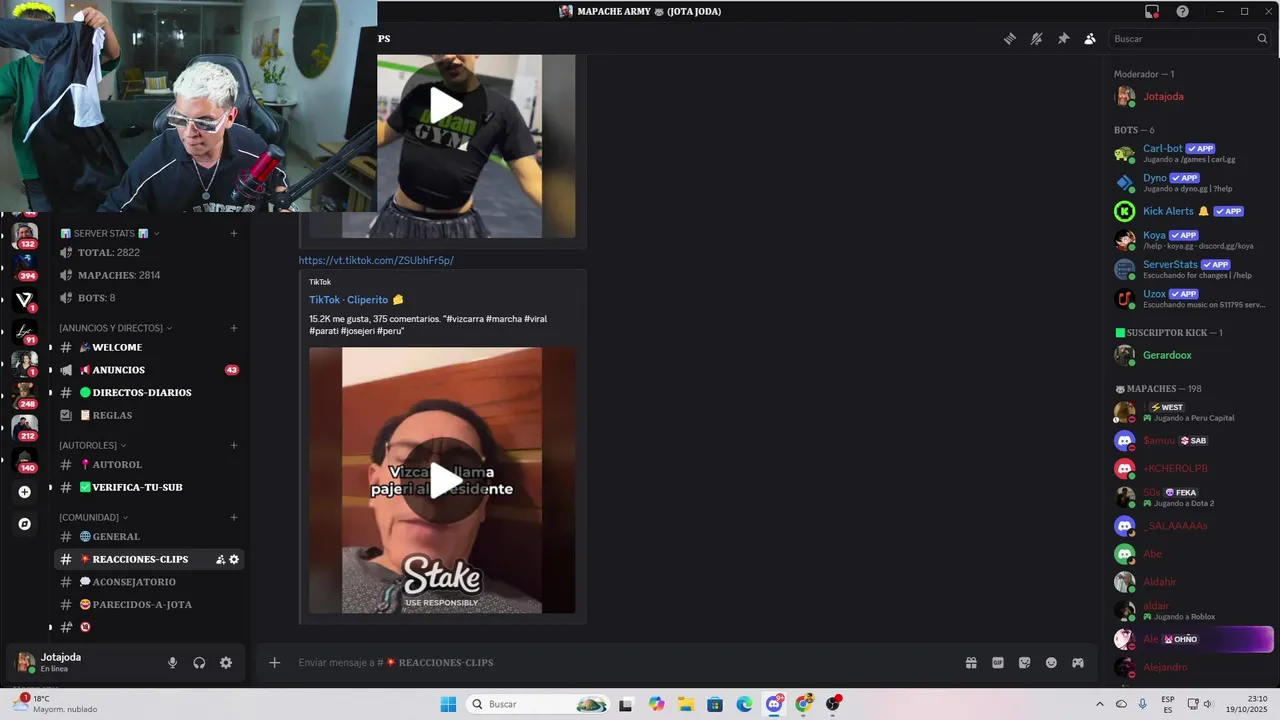
Task: Select the MAPACHES: 2814 voice channel
Action: click(149, 275)
